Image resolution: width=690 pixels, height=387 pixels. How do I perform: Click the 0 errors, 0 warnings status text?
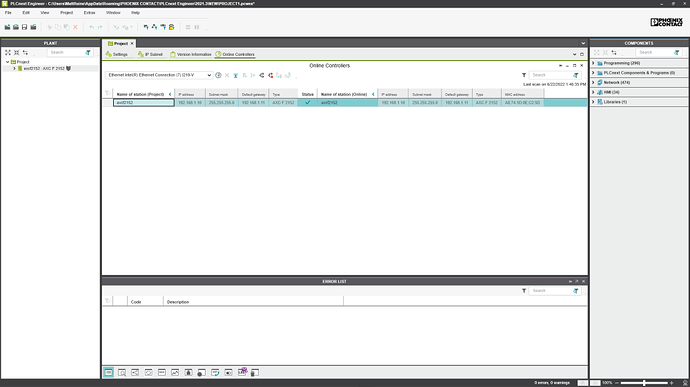pyautogui.click(x=552, y=383)
